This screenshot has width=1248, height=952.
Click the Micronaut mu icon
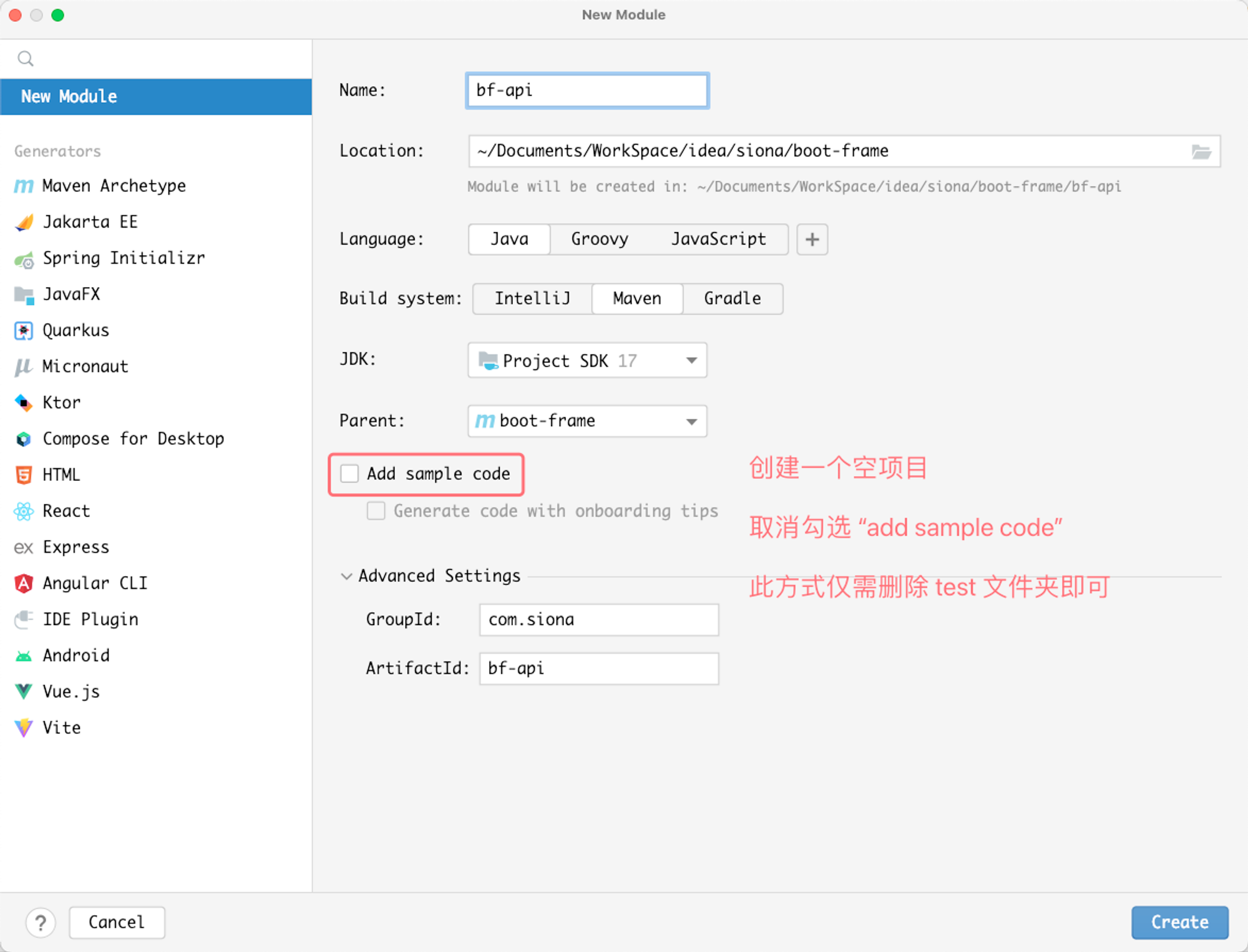click(24, 367)
